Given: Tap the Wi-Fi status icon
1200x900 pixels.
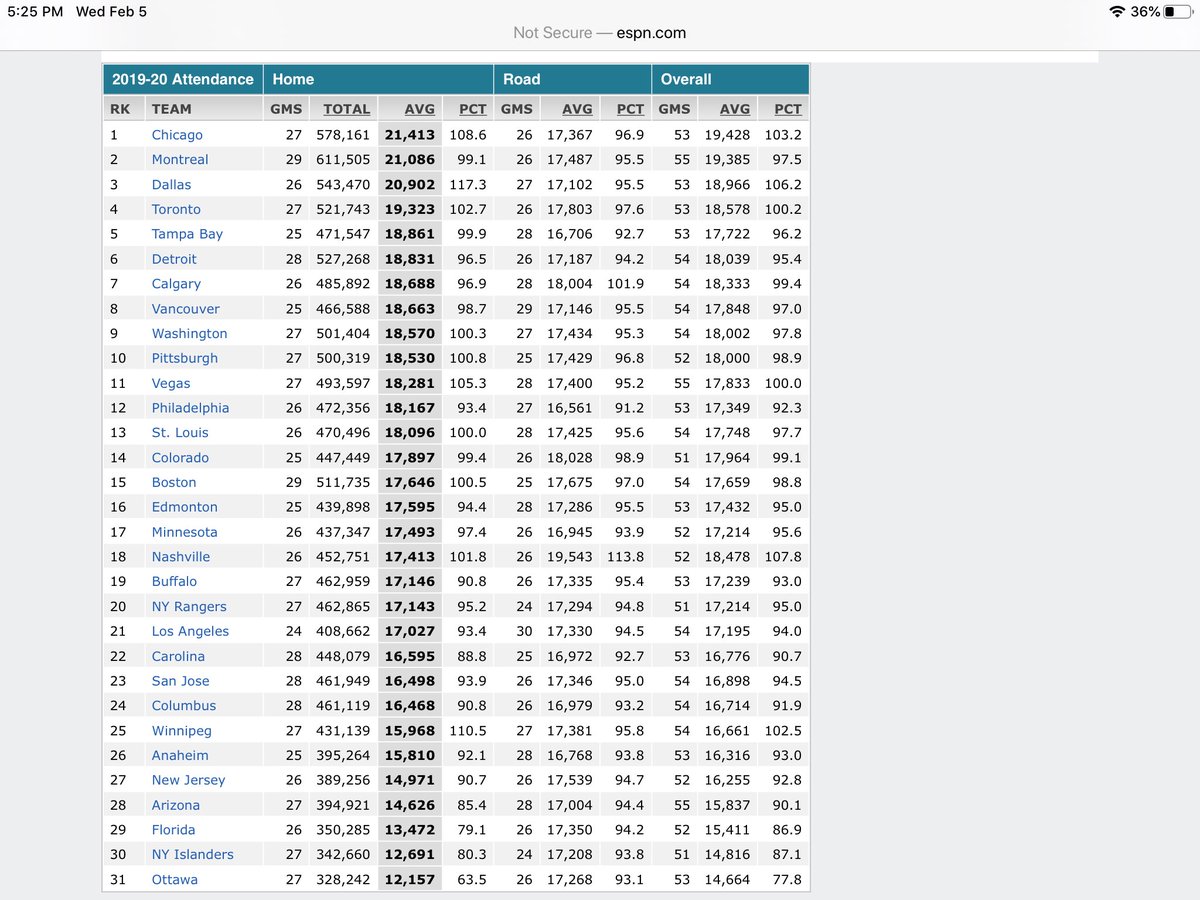Looking at the screenshot, I should pyautogui.click(x=1117, y=12).
